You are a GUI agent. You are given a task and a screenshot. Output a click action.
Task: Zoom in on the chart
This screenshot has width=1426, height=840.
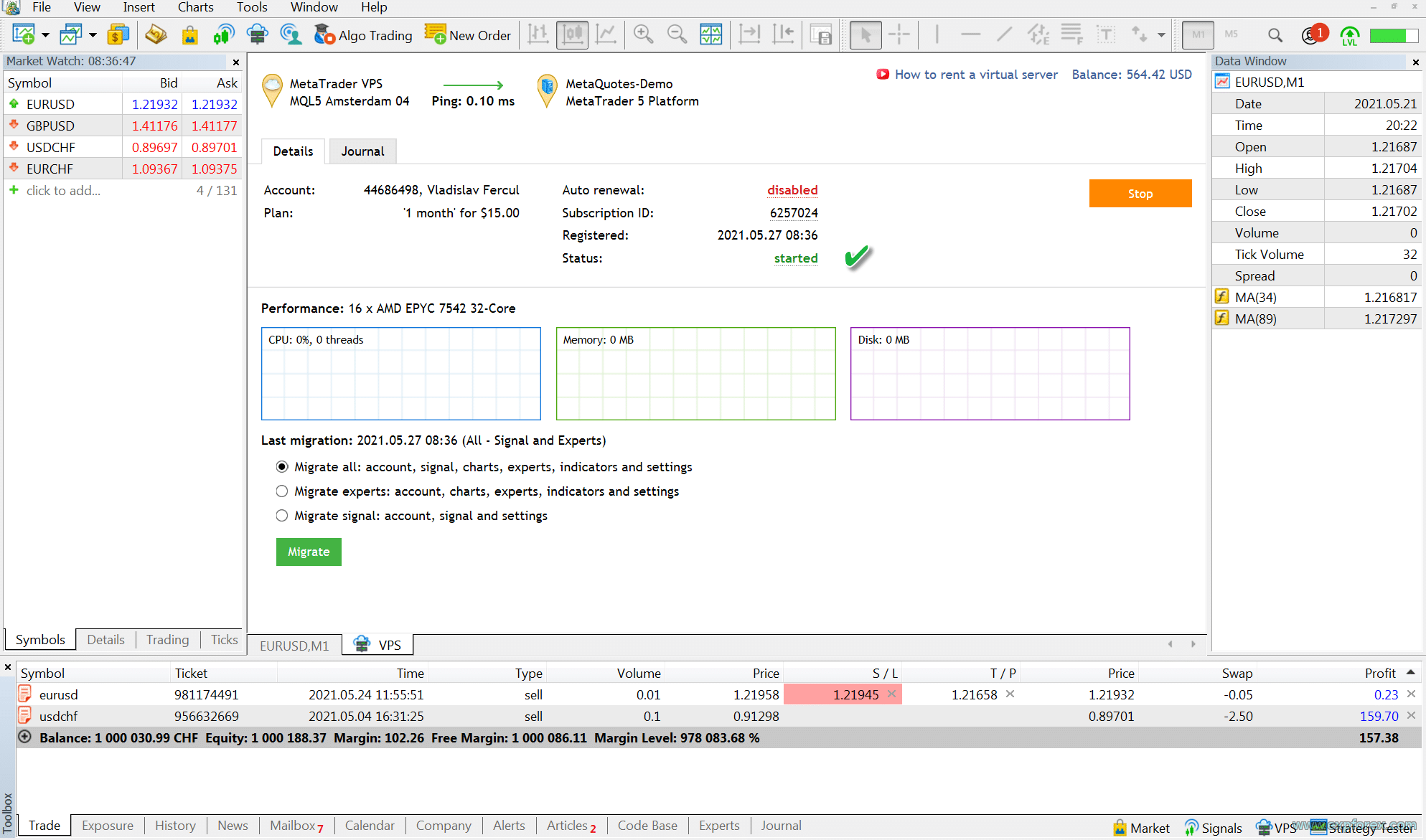coord(643,34)
